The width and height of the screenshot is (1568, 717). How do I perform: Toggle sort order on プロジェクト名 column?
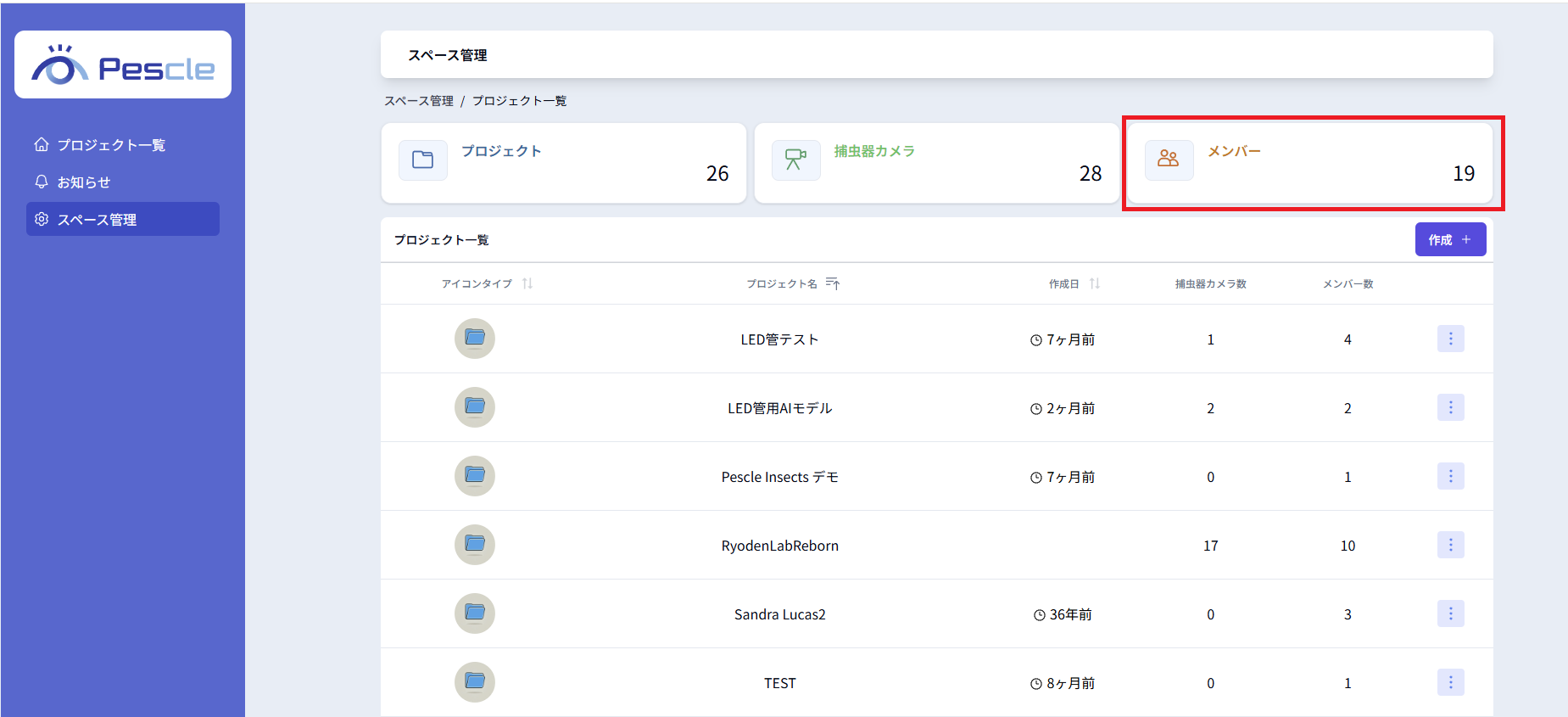(x=833, y=283)
